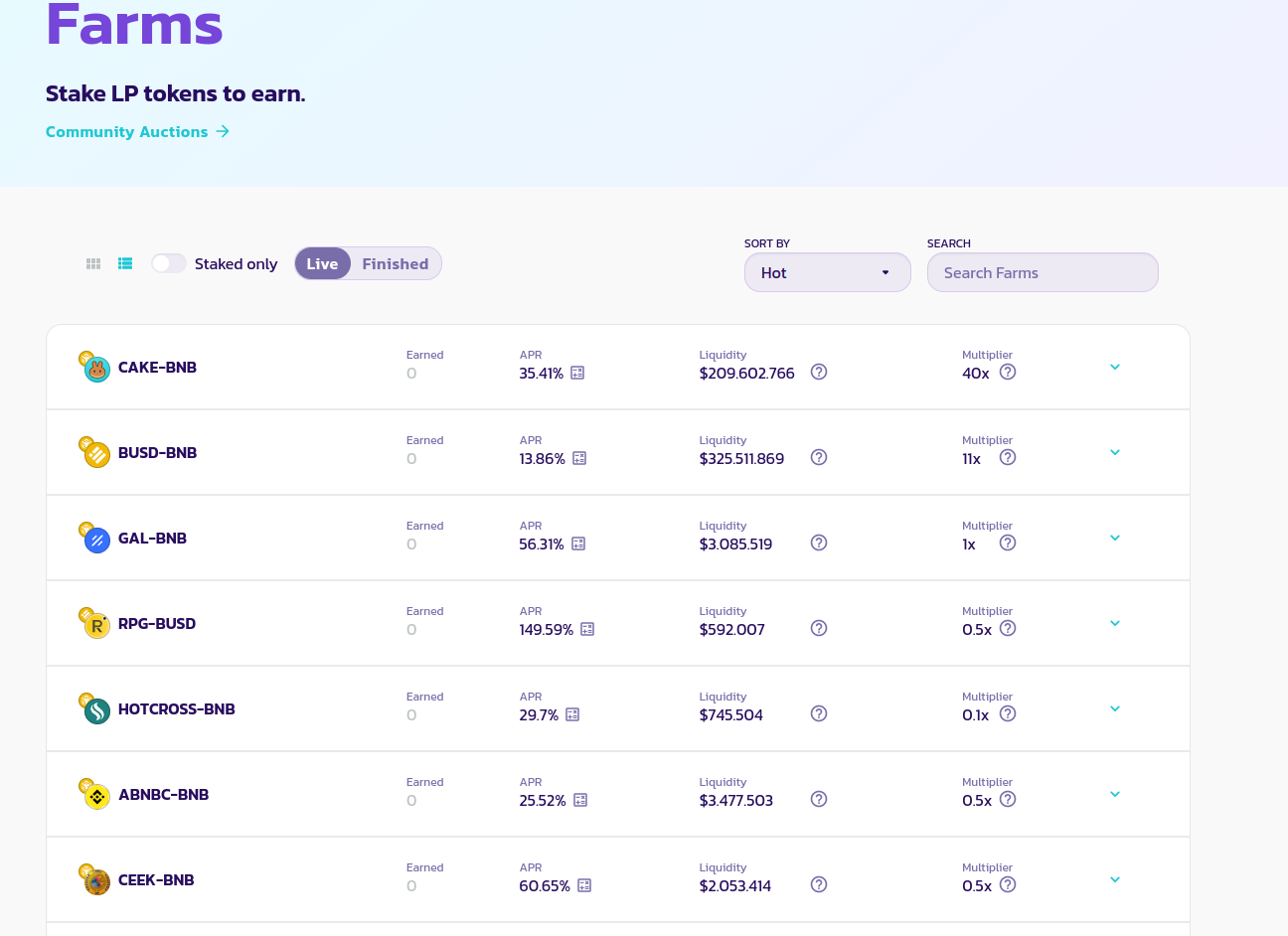Viewport: 1288px width, 936px height.
Task: Expand the CEEK-BNB farm row
Action: point(1115,879)
